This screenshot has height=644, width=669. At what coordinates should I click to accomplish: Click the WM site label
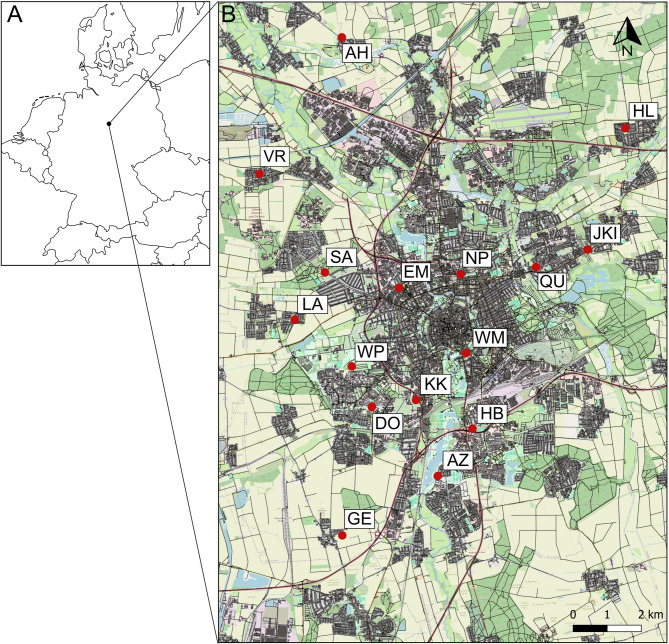(x=489, y=337)
